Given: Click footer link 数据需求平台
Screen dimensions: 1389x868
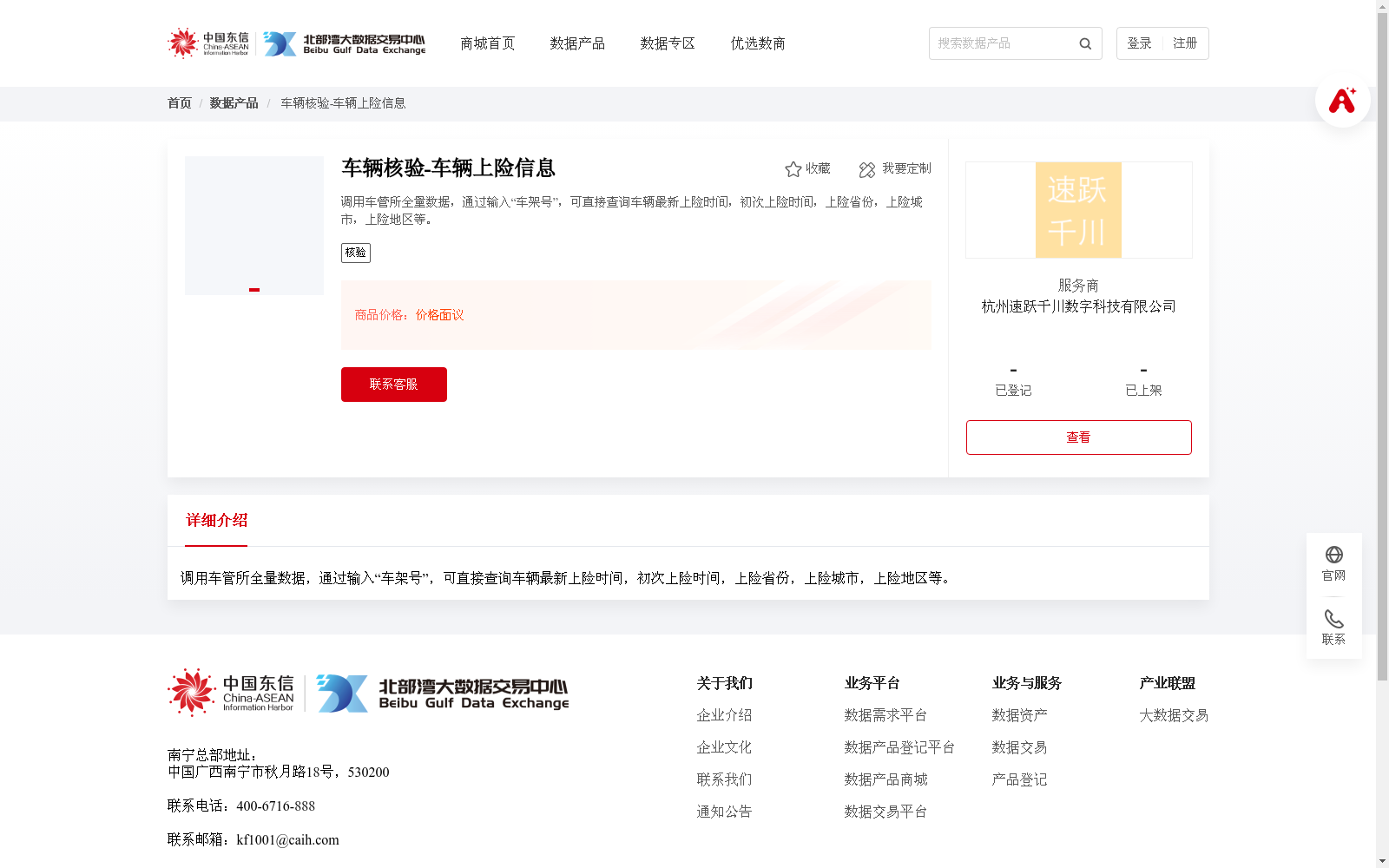Looking at the screenshot, I should coord(885,715).
